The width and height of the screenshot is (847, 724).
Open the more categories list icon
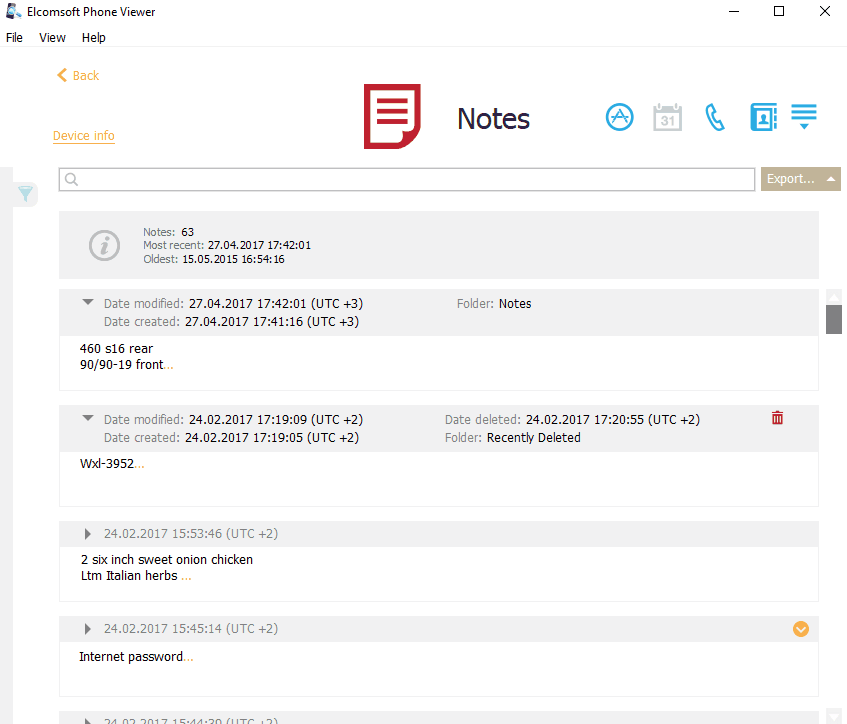click(x=804, y=116)
